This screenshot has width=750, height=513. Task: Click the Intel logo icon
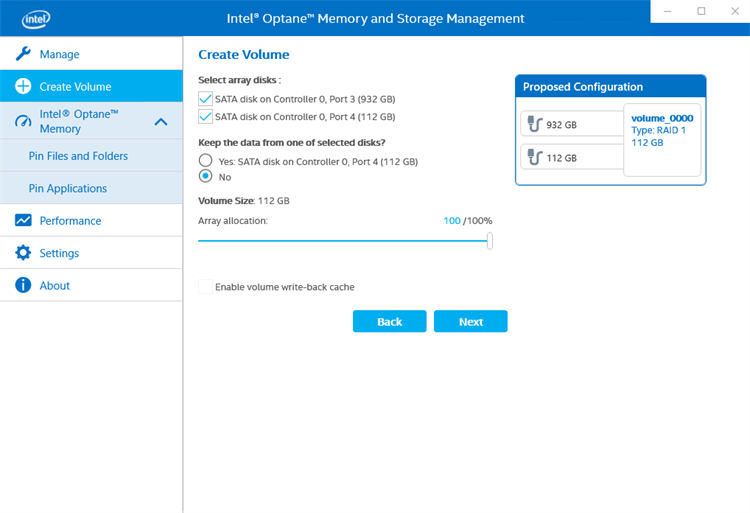click(36, 19)
